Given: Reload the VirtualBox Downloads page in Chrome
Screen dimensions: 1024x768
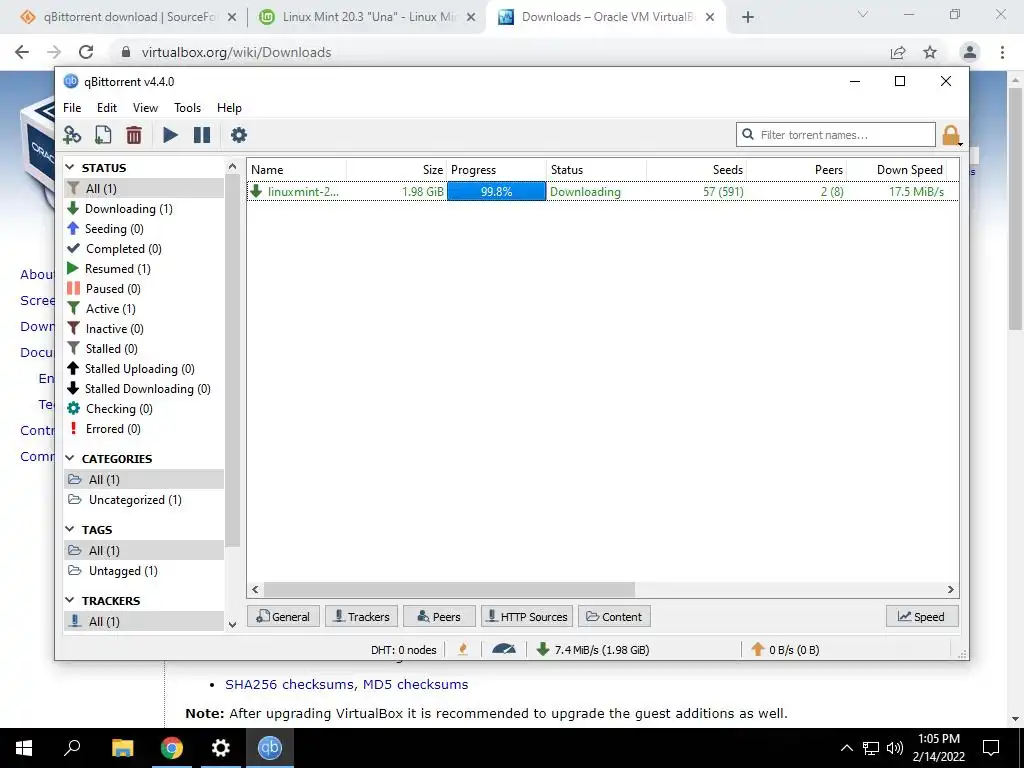Looking at the screenshot, I should point(86,52).
